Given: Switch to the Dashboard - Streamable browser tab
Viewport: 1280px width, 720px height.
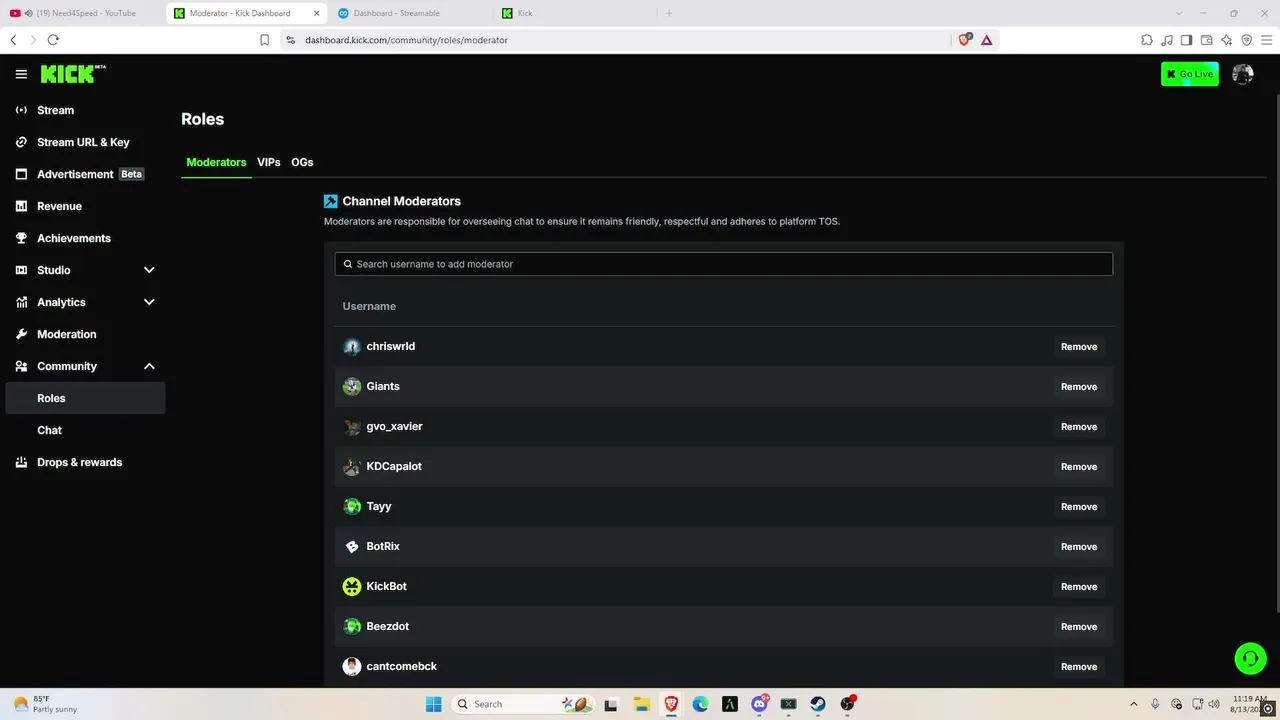Looking at the screenshot, I should coord(409,13).
